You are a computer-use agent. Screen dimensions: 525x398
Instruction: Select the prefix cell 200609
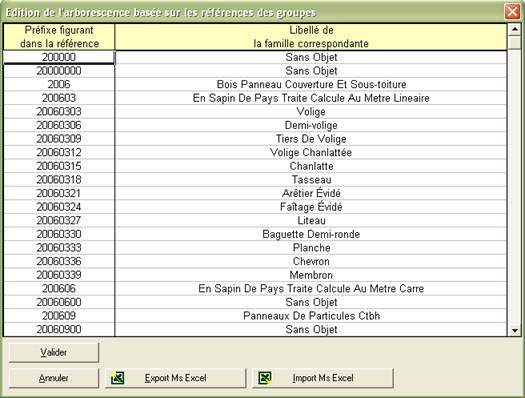click(x=59, y=316)
